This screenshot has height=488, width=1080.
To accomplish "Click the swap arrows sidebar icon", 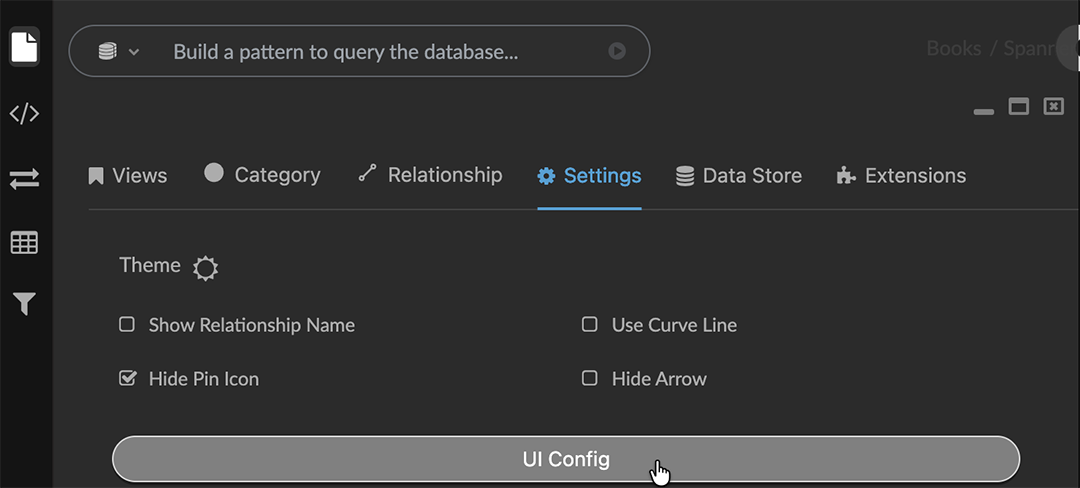I will [24, 178].
